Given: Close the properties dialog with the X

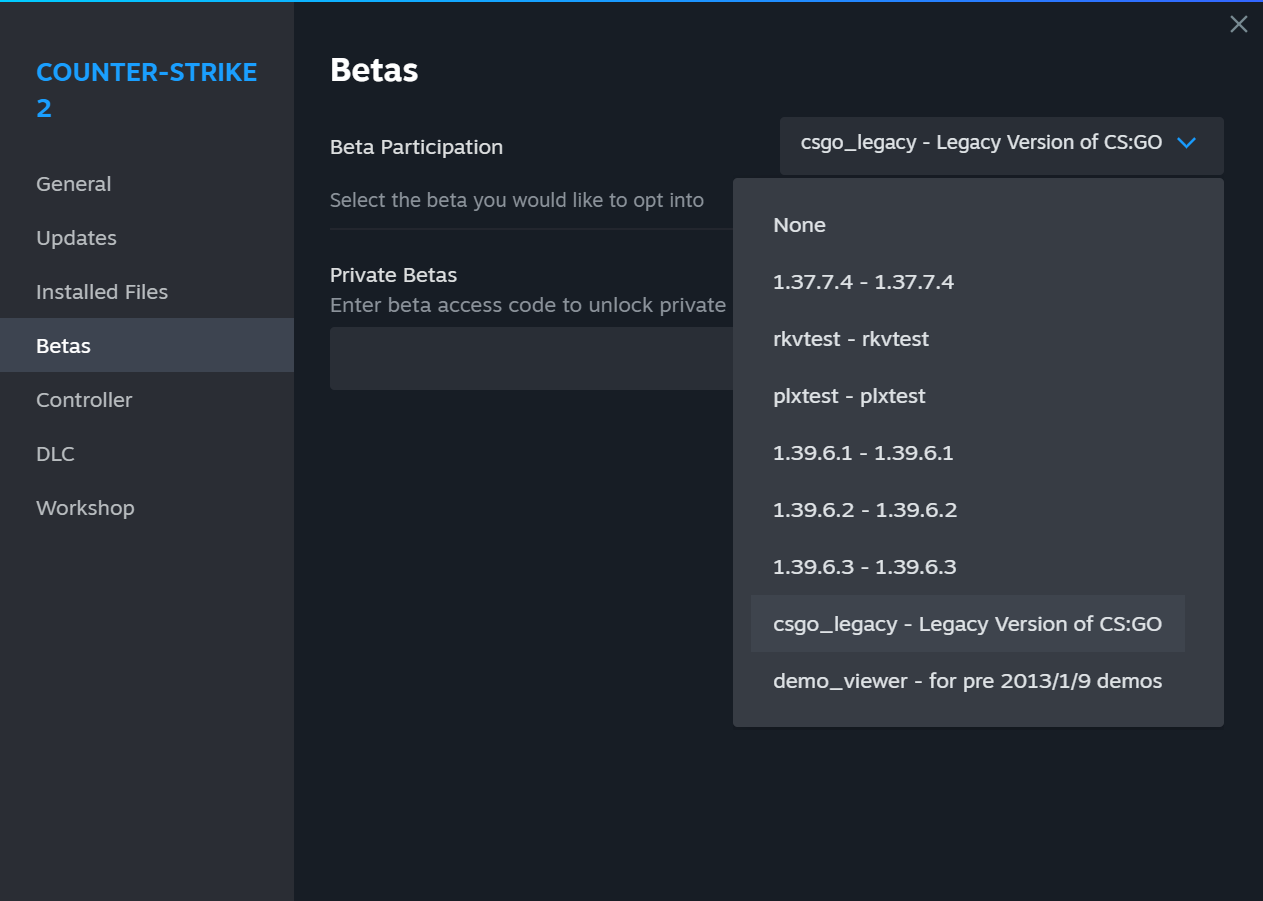Looking at the screenshot, I should point(1238,25).
